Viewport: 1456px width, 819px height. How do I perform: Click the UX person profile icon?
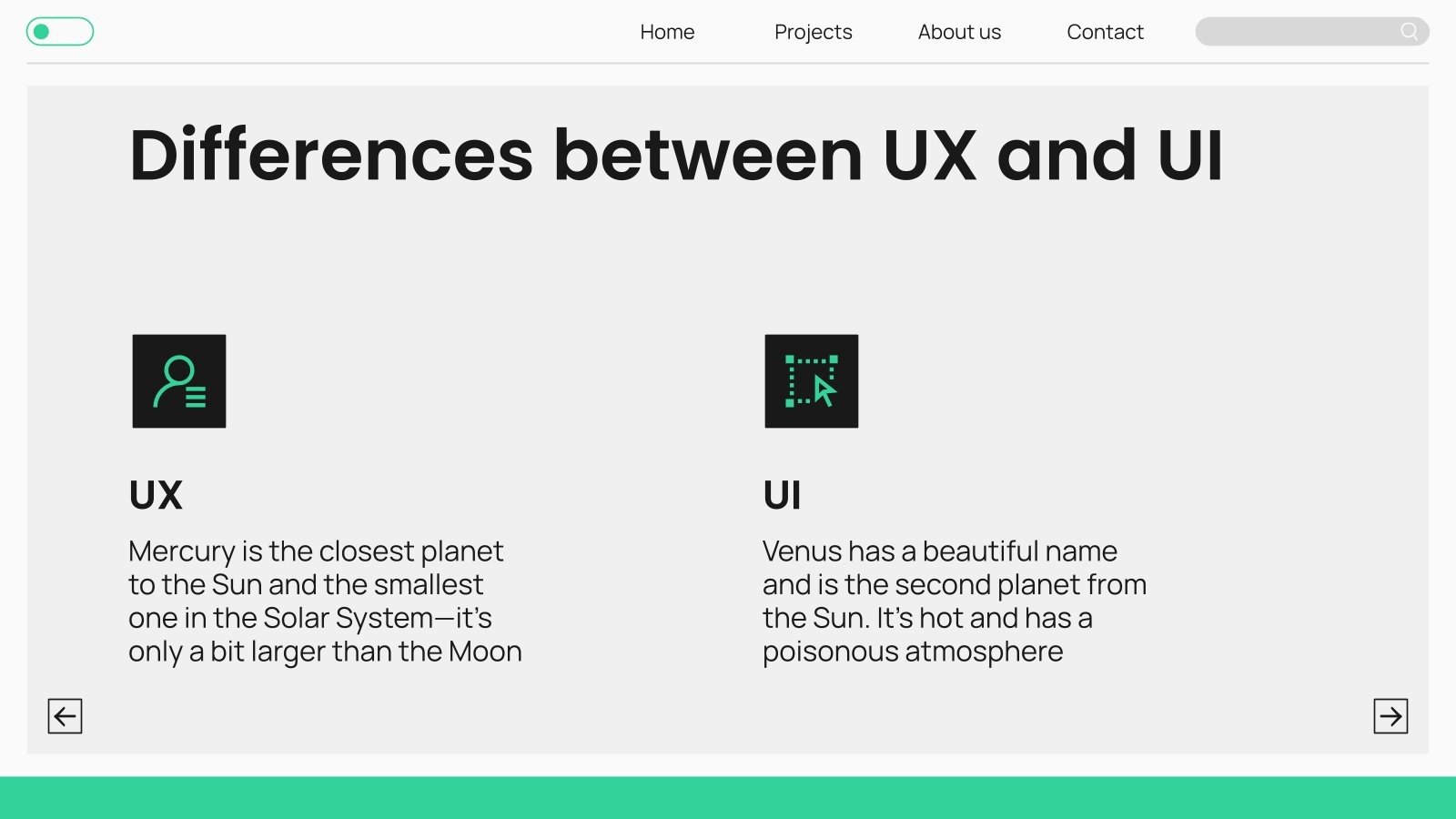click(x=179, y=381)
